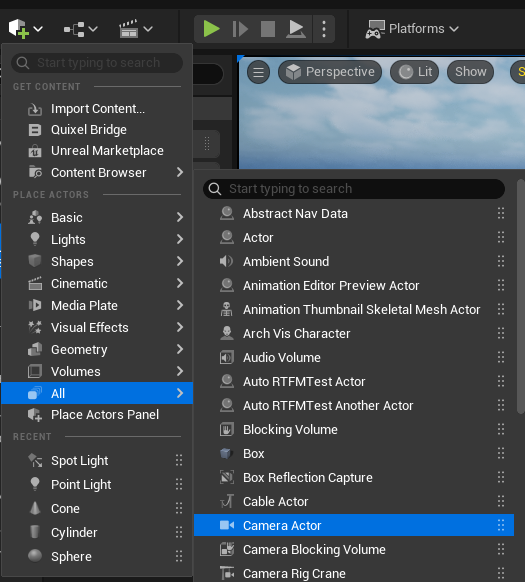Click the green Play button

click(x=212, y=29)
